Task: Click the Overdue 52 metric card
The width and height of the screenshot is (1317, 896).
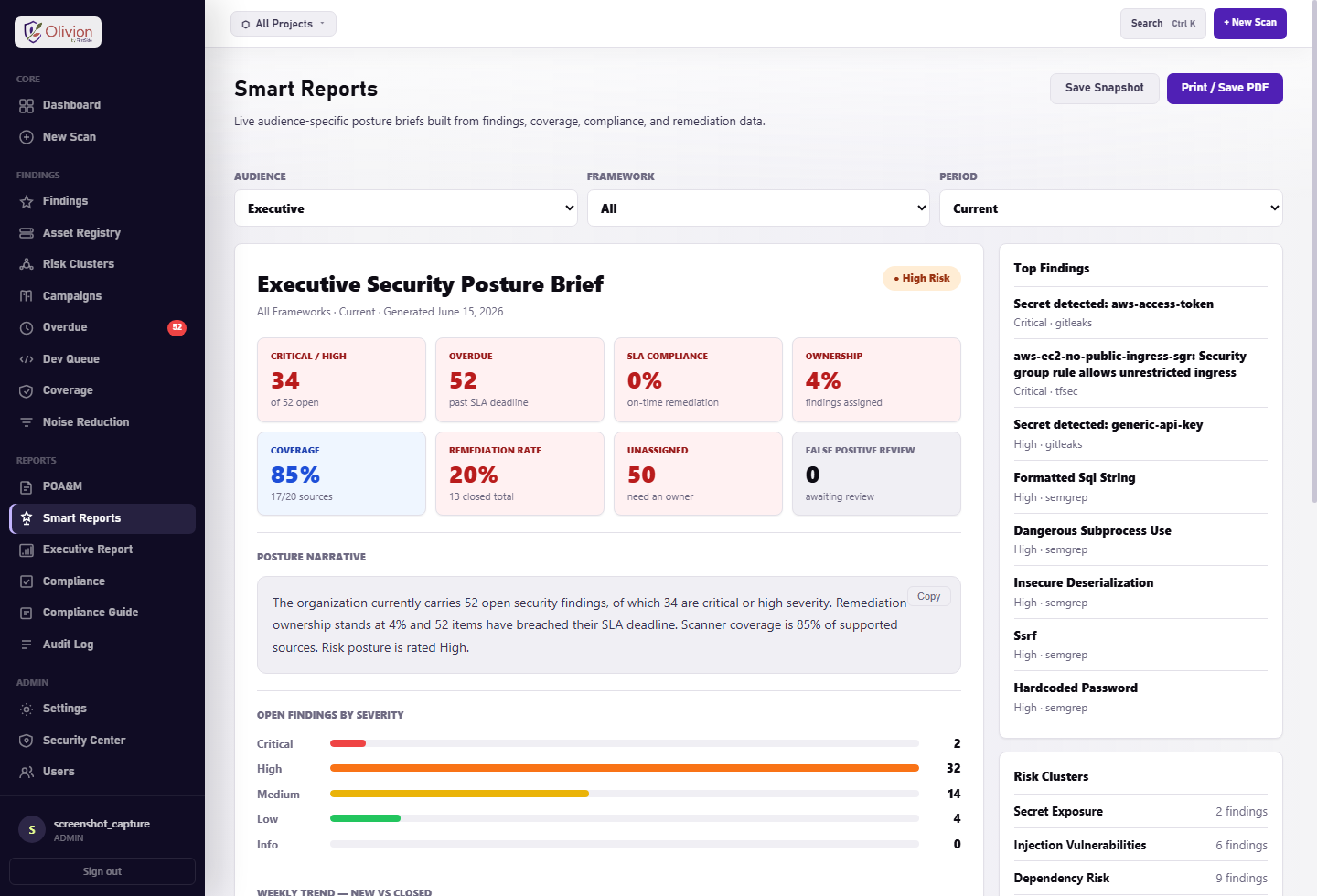Action: point(519,379)
